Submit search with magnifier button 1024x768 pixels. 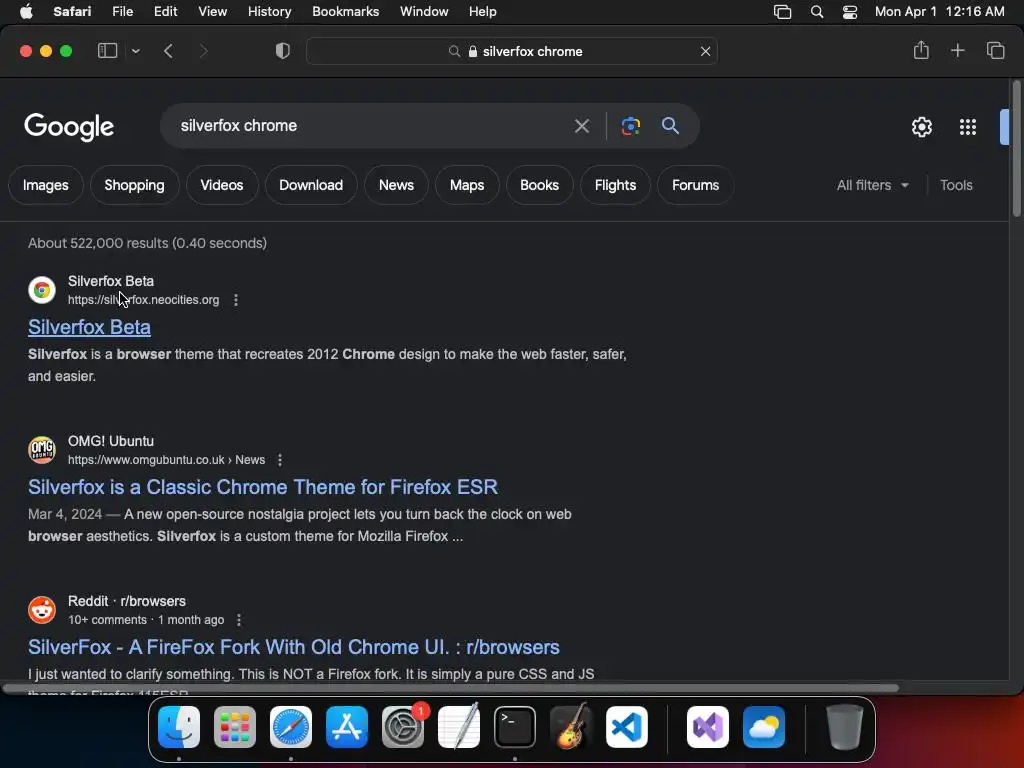670,125
